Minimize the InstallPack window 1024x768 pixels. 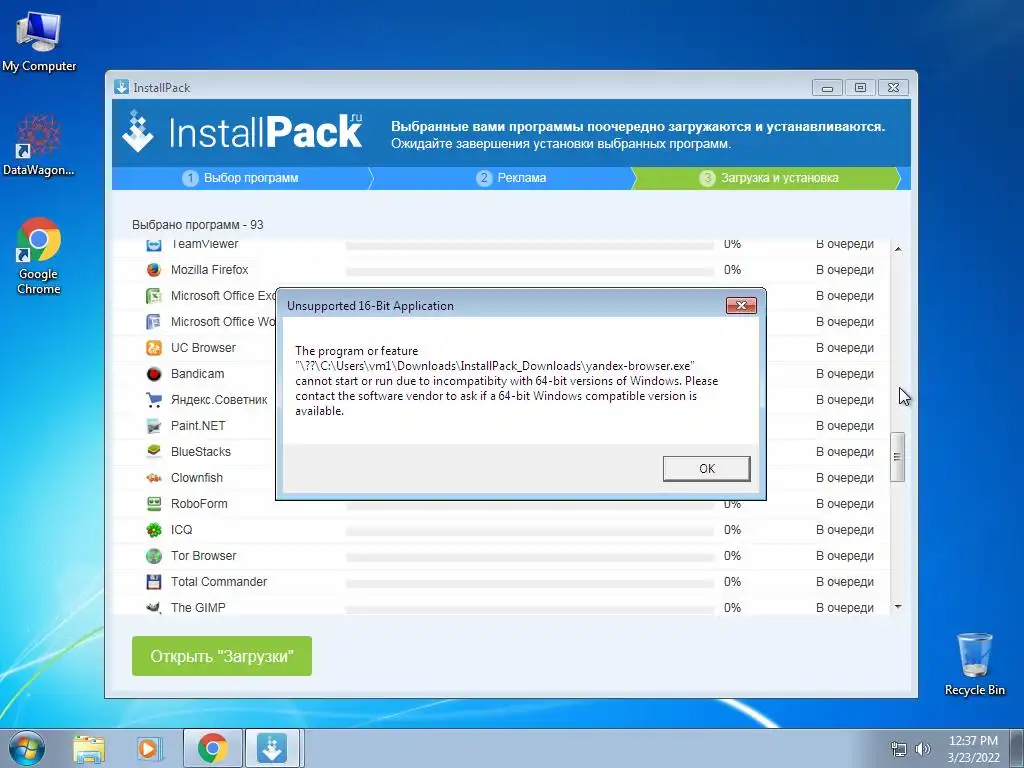pyautogui.click(x=827, y=88)
